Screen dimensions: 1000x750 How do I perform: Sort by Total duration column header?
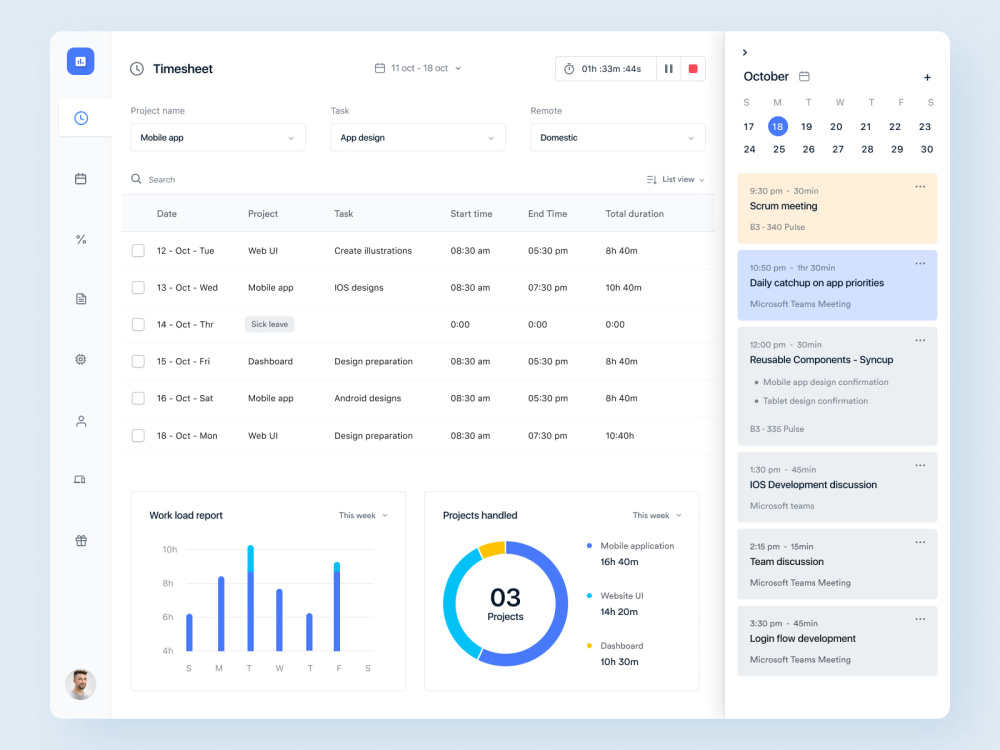[x=635, y=214]
